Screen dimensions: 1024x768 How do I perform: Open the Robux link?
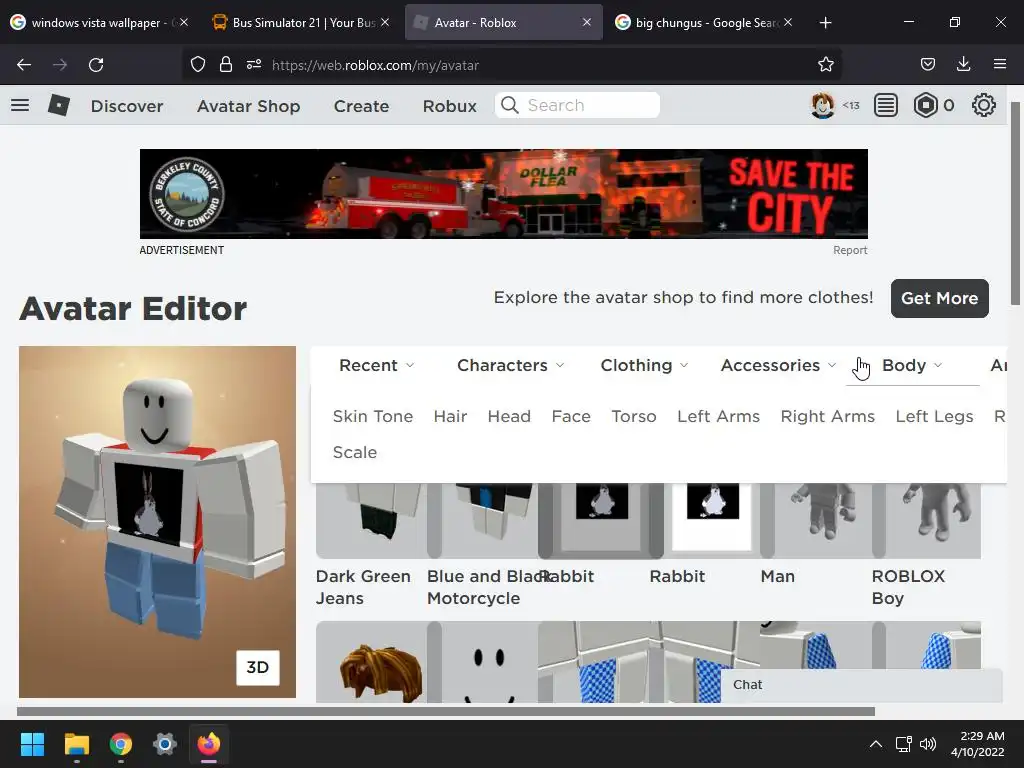(449, 106)
